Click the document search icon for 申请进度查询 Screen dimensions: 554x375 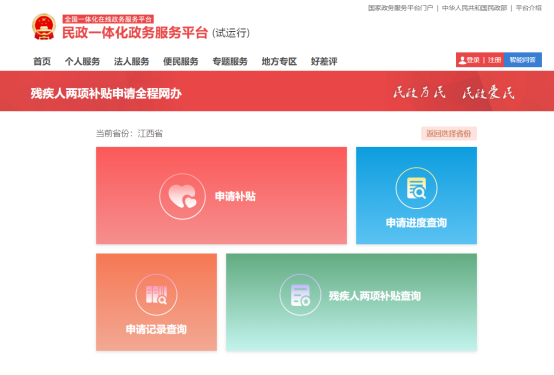pyautogui.click(x=416, y=188)
